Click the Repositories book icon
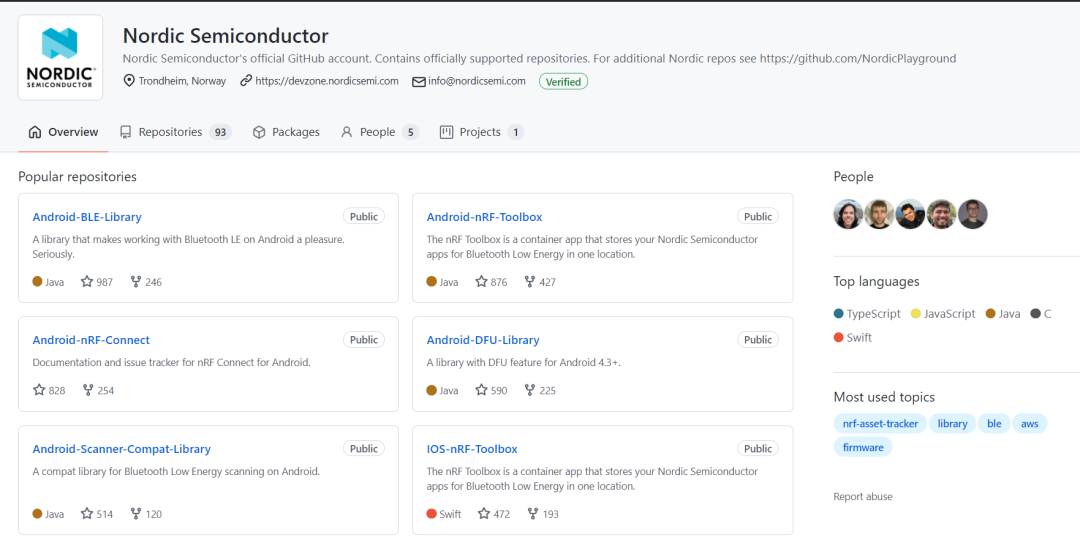The width and height of the screenshot is (1080, 543). coord(125,132)
